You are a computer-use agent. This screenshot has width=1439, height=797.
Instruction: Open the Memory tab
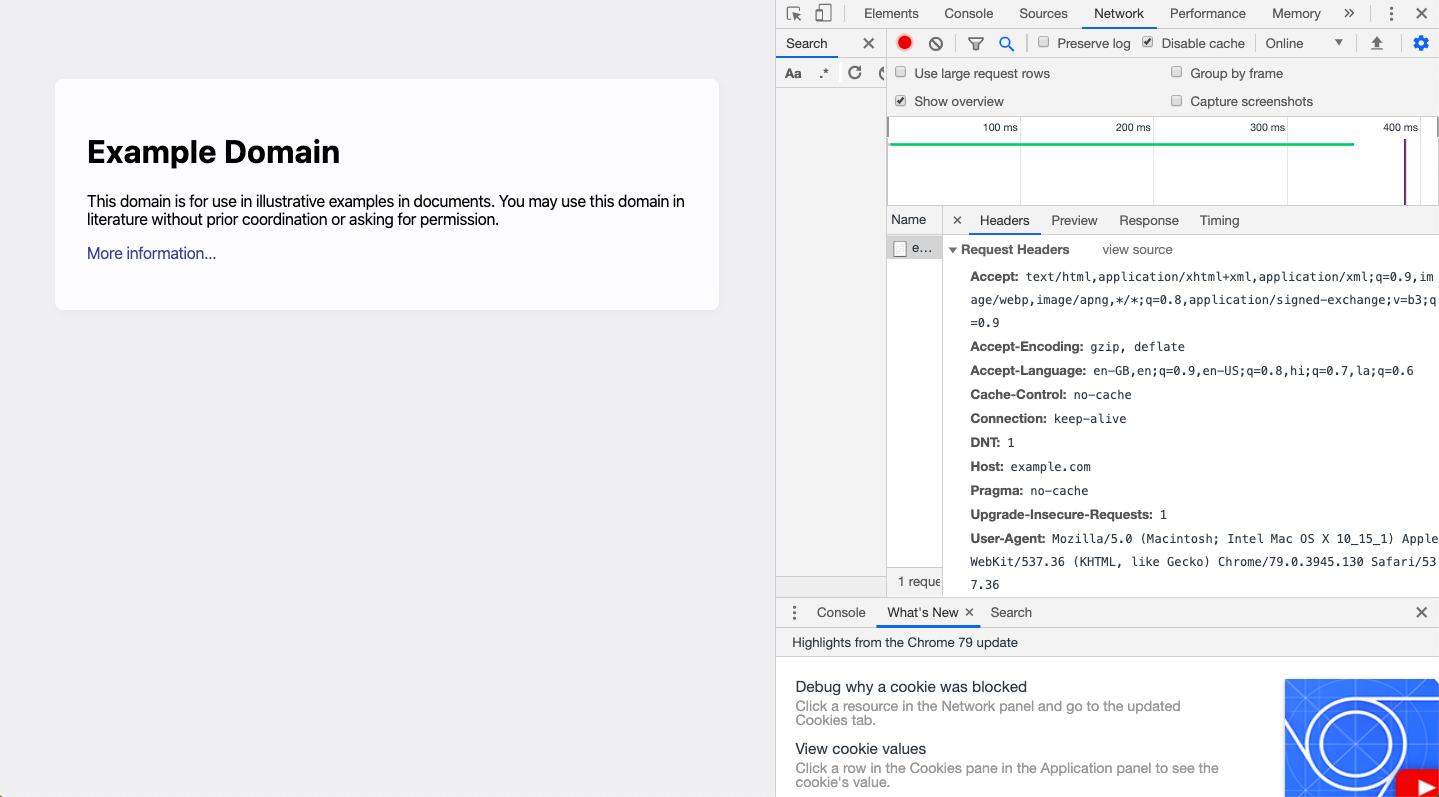click(x=1296, y=14)
